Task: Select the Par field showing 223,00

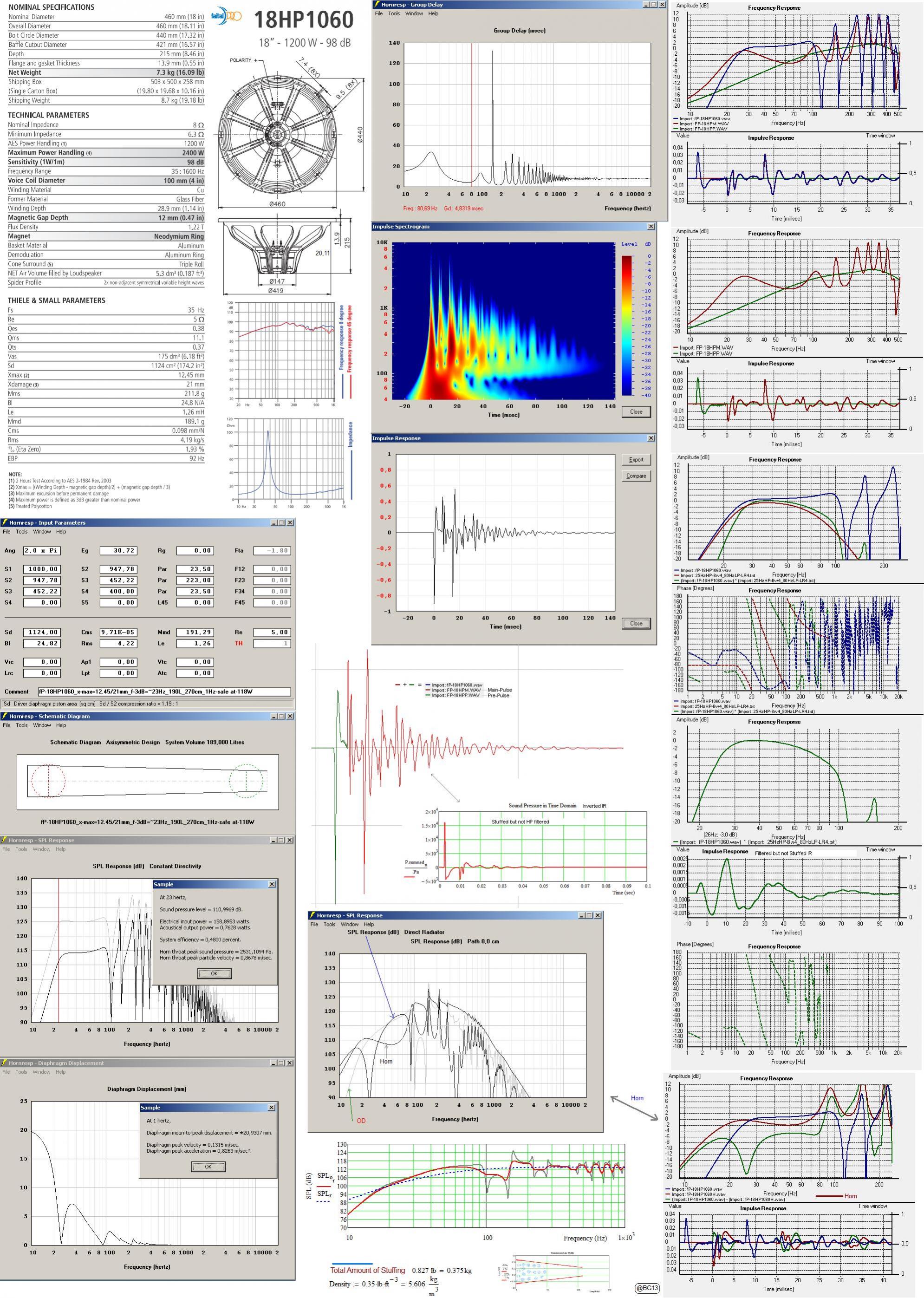Action: click(x=195, y=581)
